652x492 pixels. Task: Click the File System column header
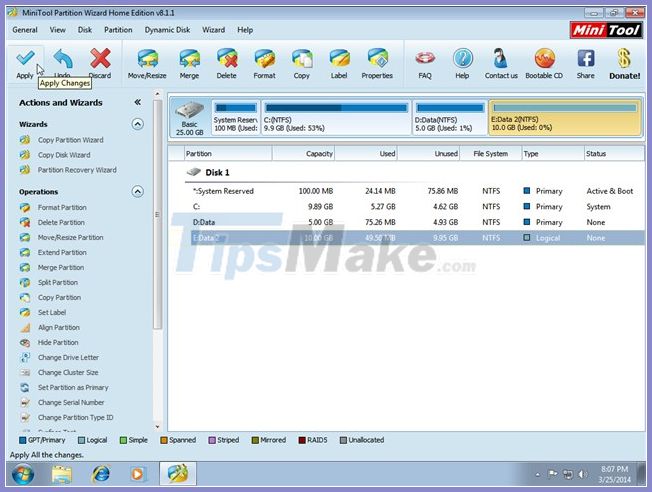coord(491,154)
